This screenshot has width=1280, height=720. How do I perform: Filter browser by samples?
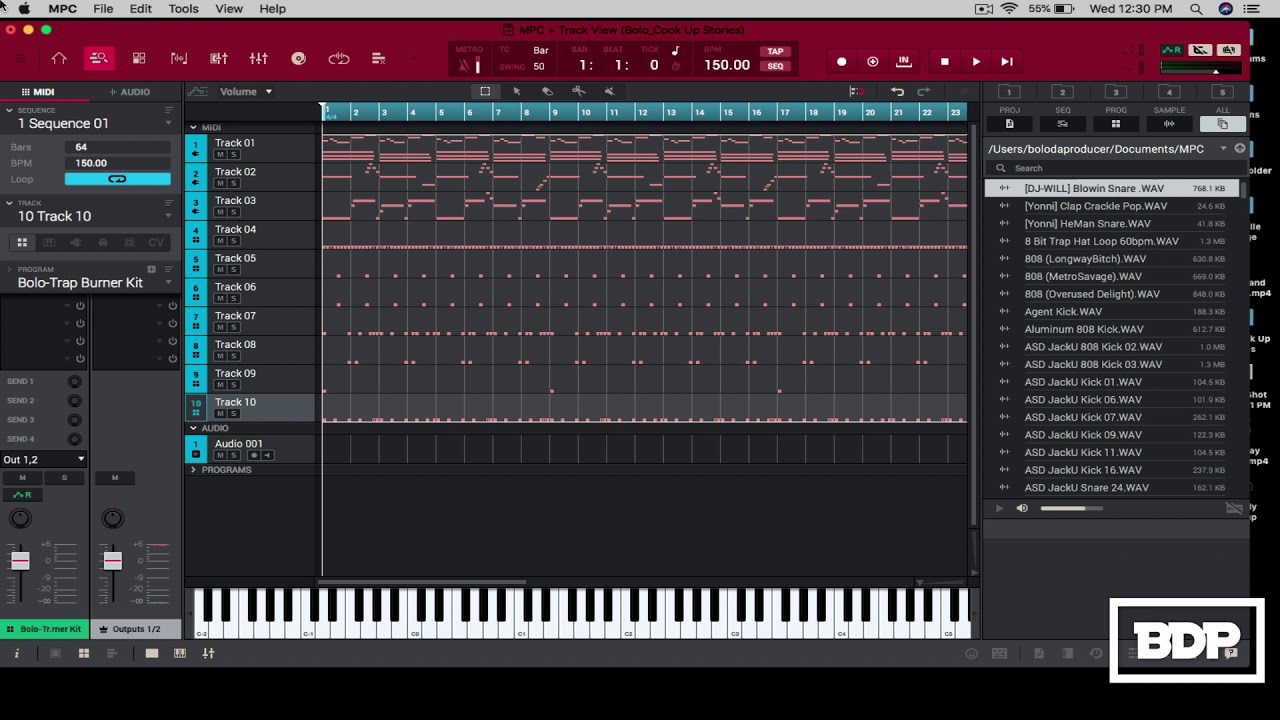(1168, 123)
